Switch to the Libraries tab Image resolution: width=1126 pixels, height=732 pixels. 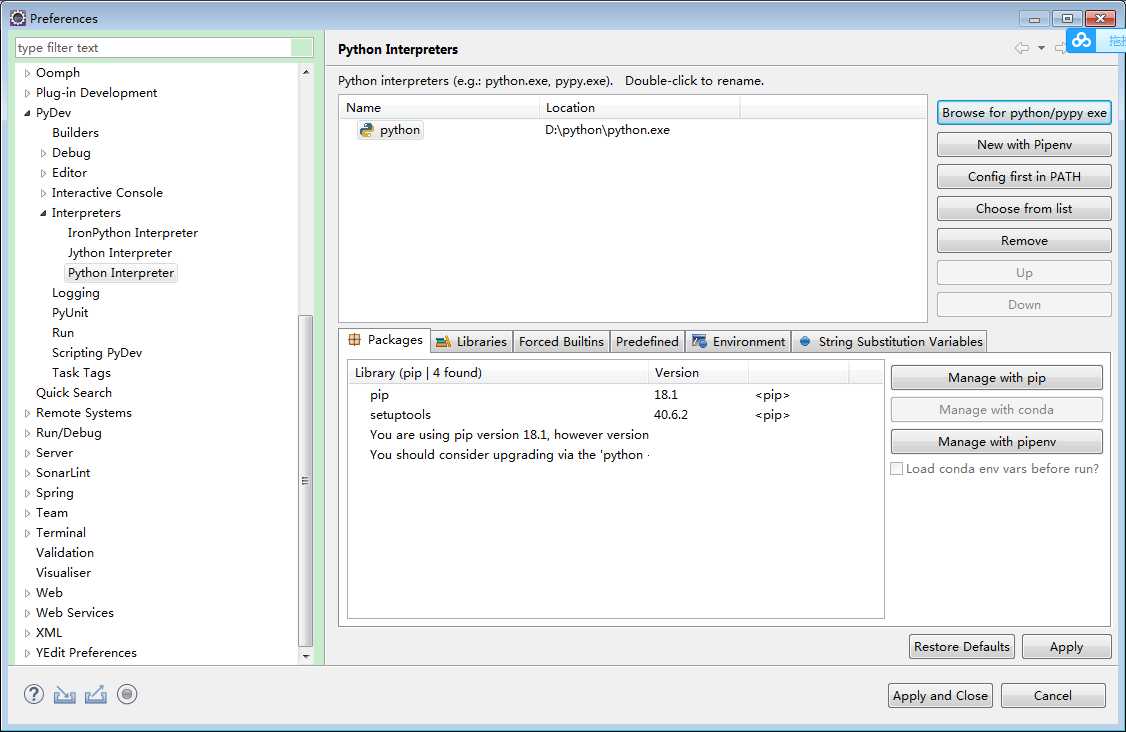pos(472,341)
